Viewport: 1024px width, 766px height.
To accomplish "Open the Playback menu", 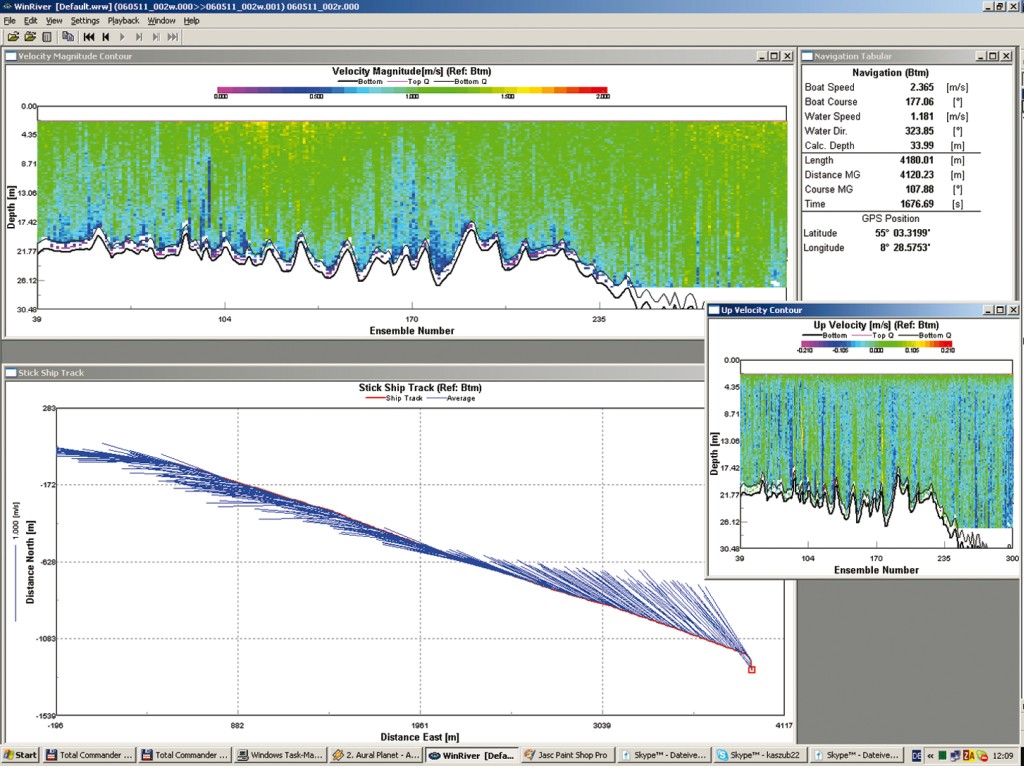I will click(x=123, y=20).
